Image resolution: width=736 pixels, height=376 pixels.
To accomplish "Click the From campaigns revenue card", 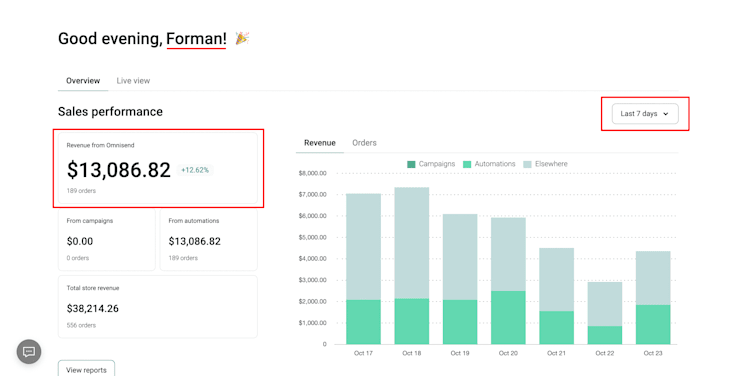I will click(107, 240).
